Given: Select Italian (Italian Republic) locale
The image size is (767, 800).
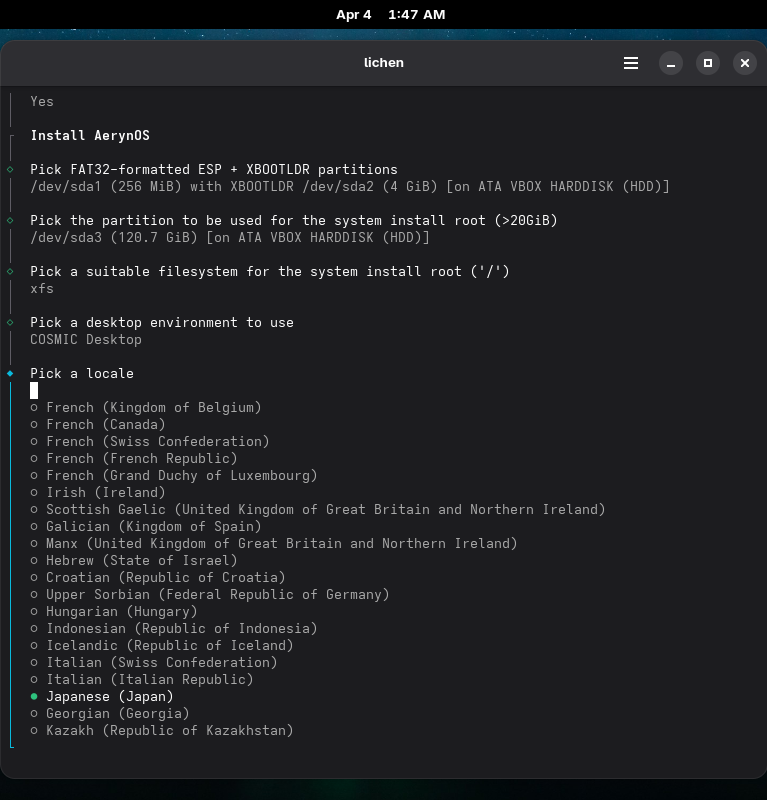Looking at the screenshot, I should tap(149, 679).
